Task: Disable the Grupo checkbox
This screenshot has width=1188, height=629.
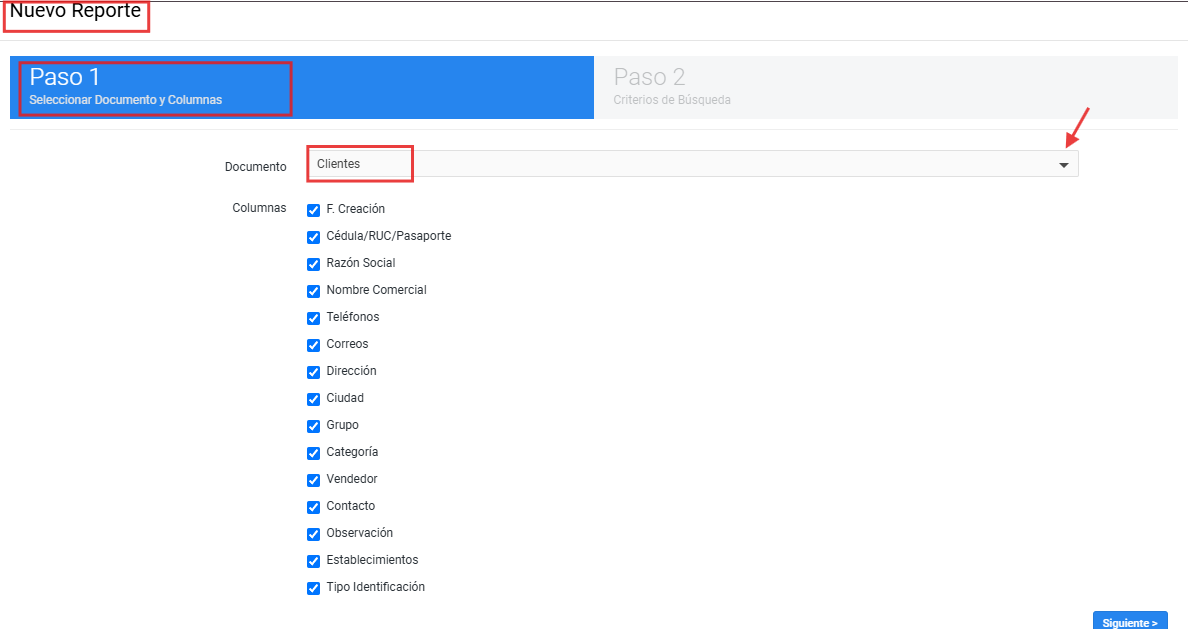Action: pyautogui.click(x=313, y=426)
